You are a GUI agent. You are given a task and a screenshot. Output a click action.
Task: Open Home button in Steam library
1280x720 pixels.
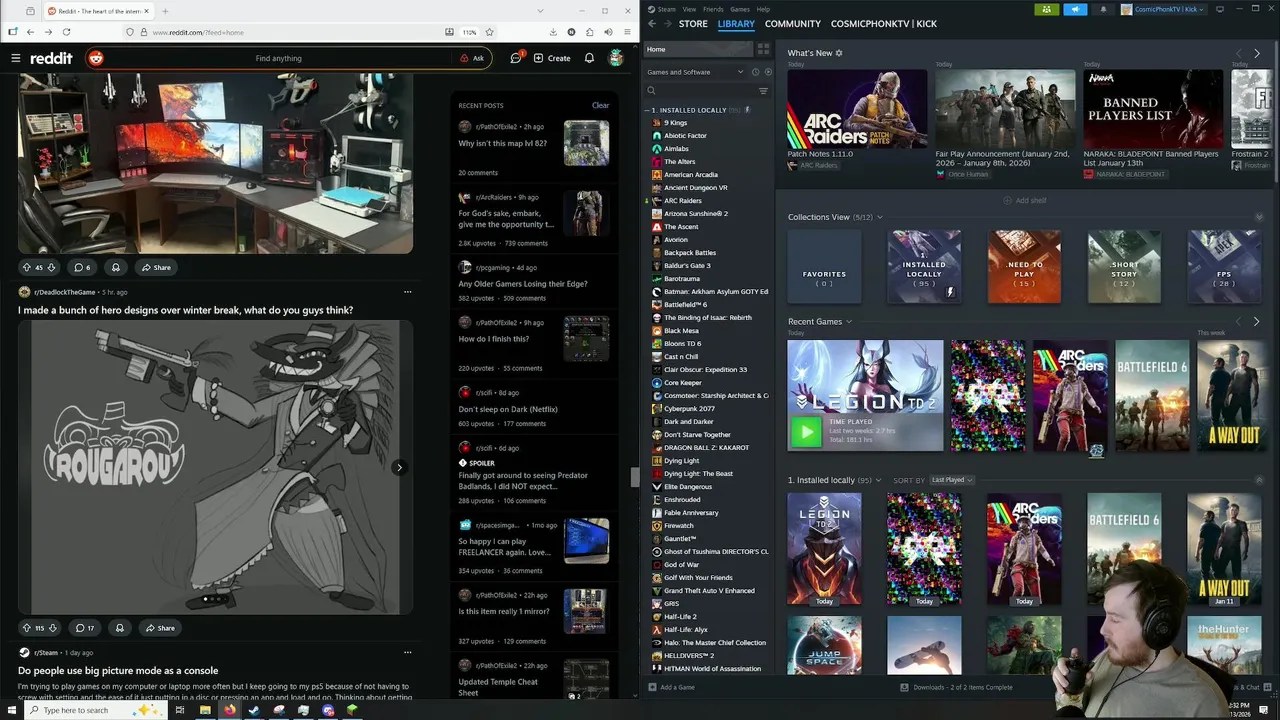tap(698, 49)
